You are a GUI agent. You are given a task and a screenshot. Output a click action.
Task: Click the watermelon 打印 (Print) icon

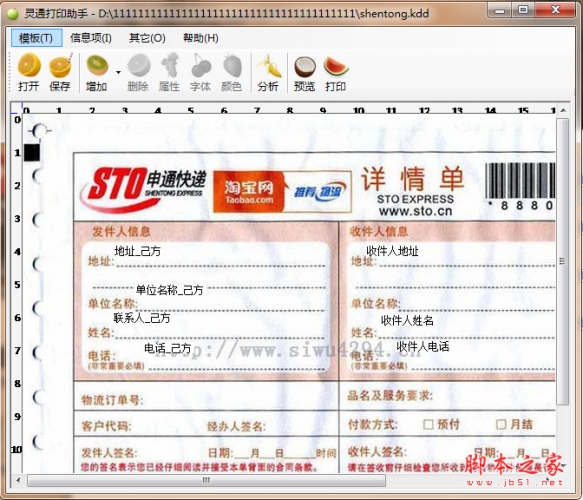point(336,66)
